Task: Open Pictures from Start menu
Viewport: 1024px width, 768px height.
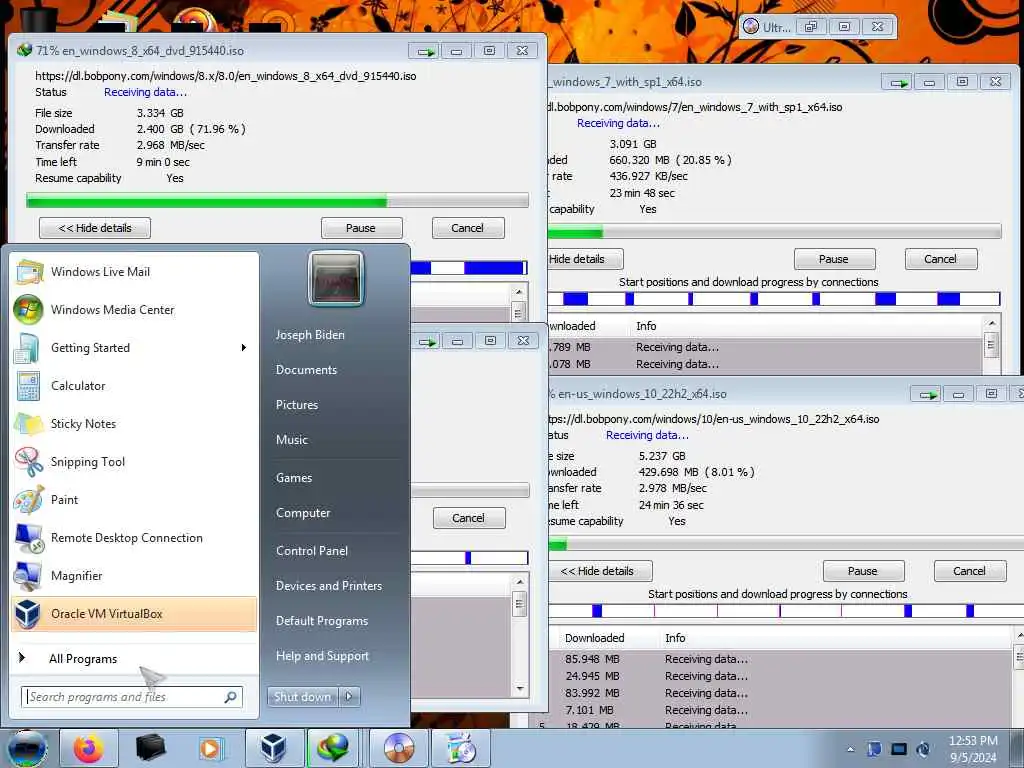Action: (x=297, y=405)
